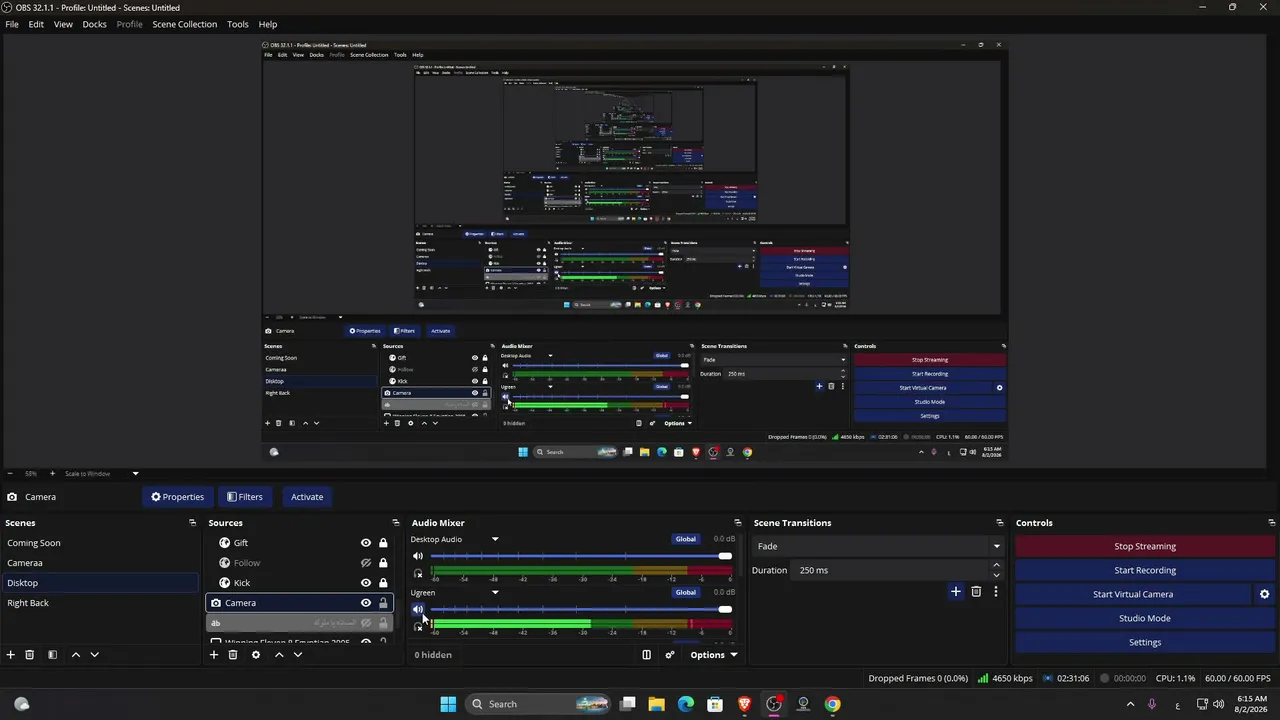Add a new source with the plus icon
This screenshot has width=1280, height=720.
pyautogui.click(x=213, y=655)
